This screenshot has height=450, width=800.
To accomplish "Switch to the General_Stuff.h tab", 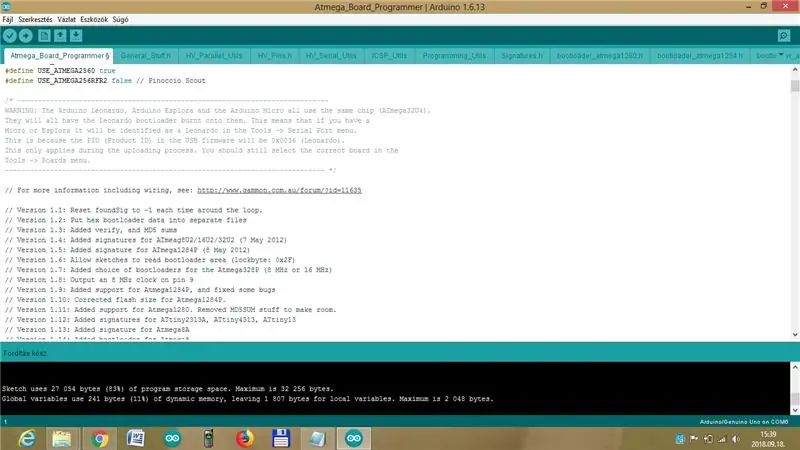I will tap(146, 56).
